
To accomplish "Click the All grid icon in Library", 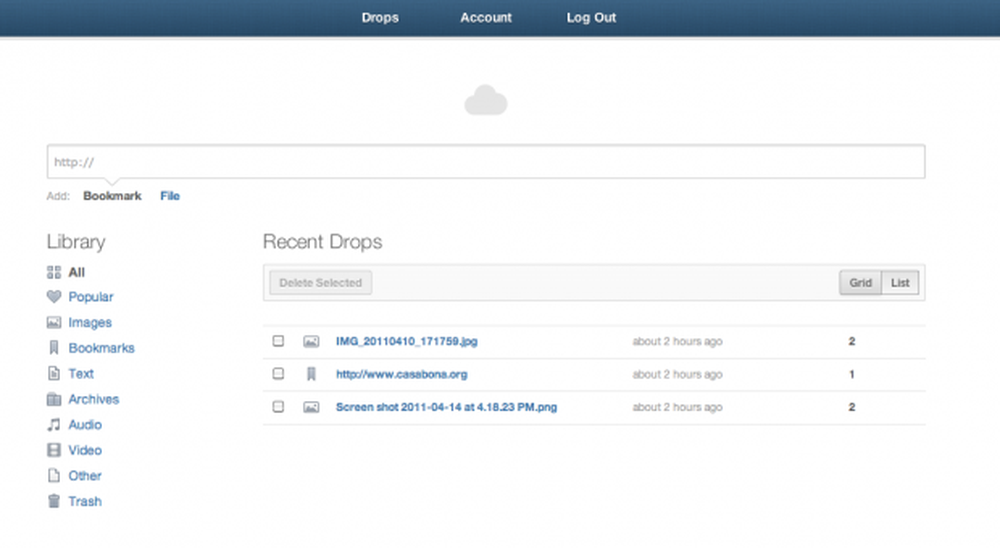I will point(54,272).
